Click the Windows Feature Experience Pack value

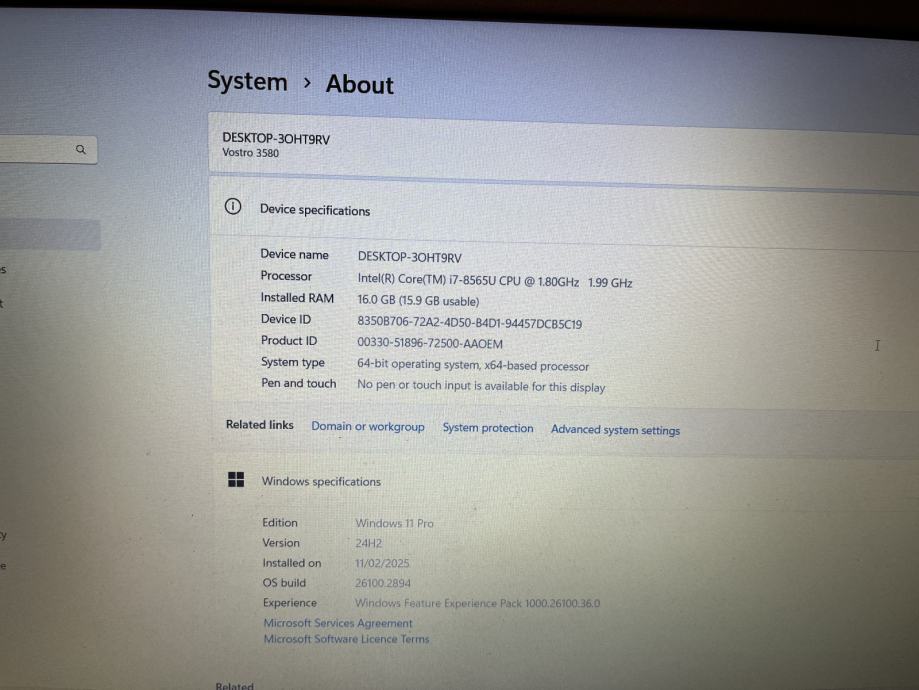point(478,603)
